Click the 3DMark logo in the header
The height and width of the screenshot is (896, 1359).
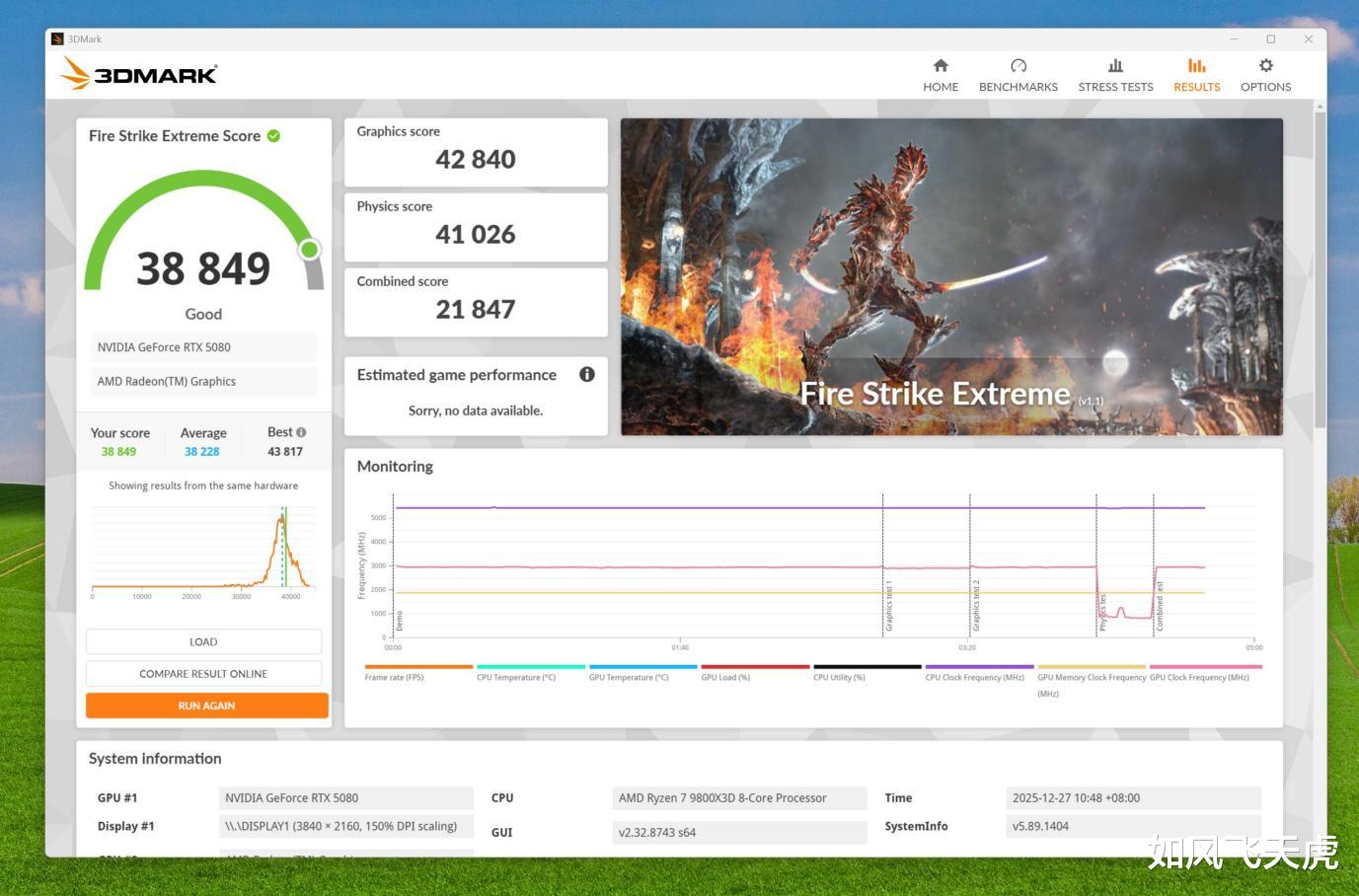click(x=139, y=74)
